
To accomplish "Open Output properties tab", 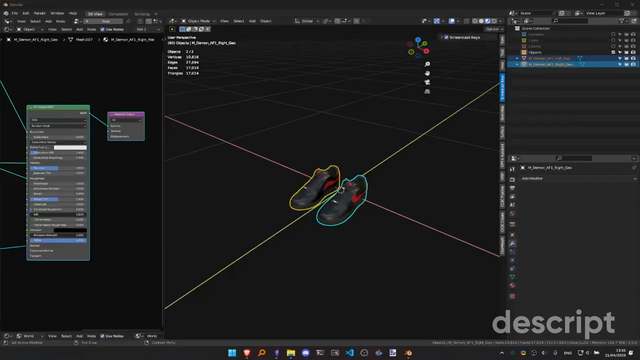I will point(512,188).
